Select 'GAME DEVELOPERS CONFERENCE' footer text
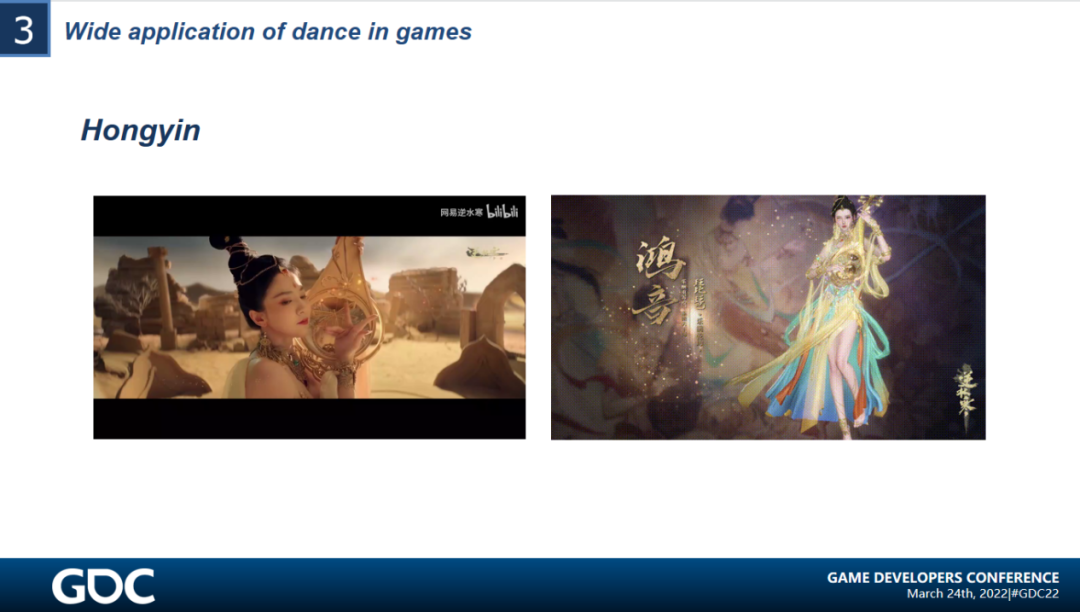The height and width of the screenshot is (612, 1080). point(943,578)
